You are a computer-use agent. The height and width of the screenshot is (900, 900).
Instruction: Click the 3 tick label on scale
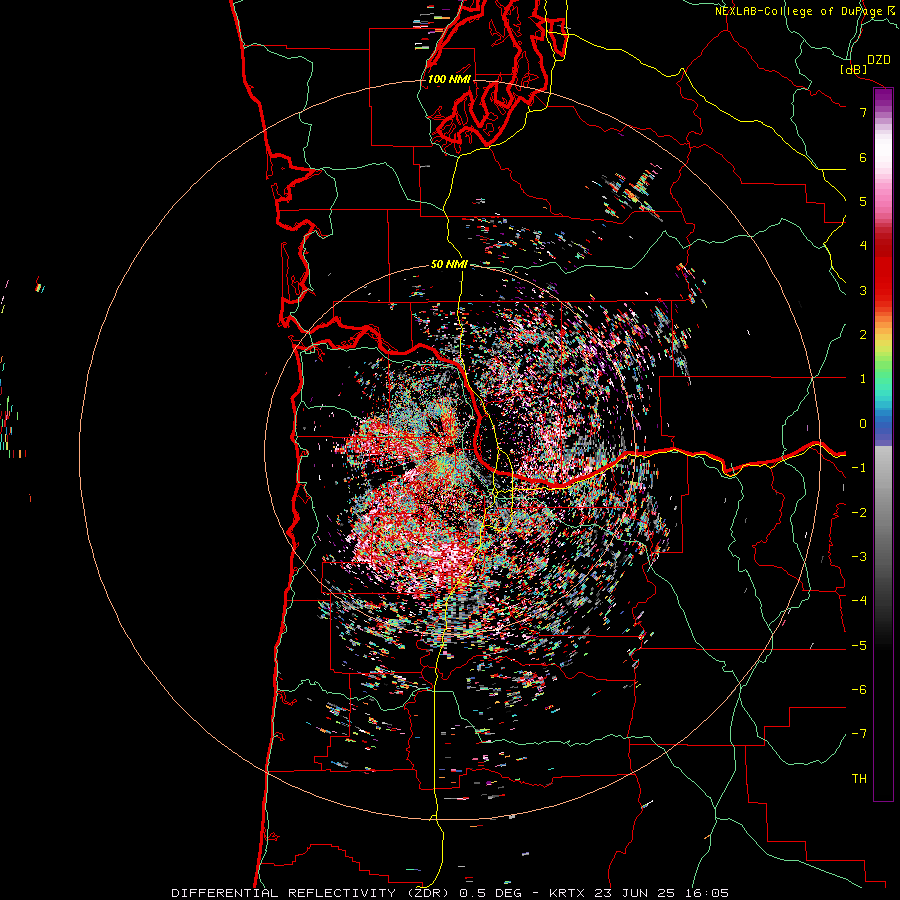(863, 290)
